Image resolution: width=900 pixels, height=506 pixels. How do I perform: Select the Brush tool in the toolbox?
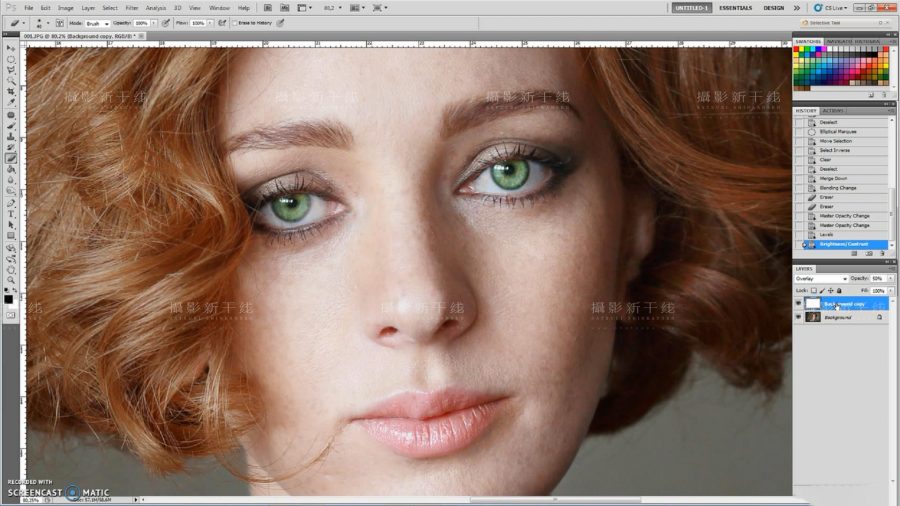pyautogui.click(x=11, y=126)
